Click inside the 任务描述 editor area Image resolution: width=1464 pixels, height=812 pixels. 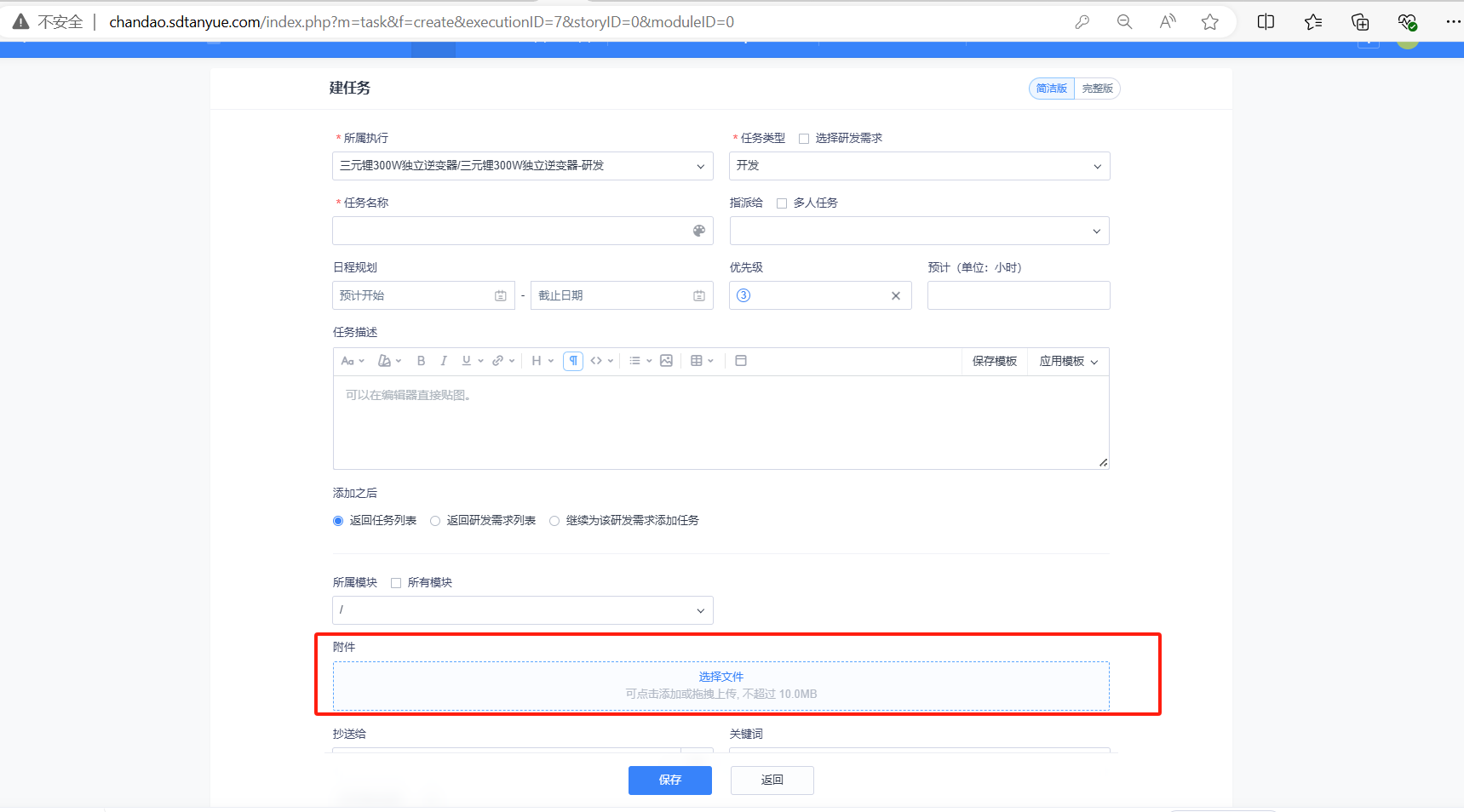pos(721,422)
